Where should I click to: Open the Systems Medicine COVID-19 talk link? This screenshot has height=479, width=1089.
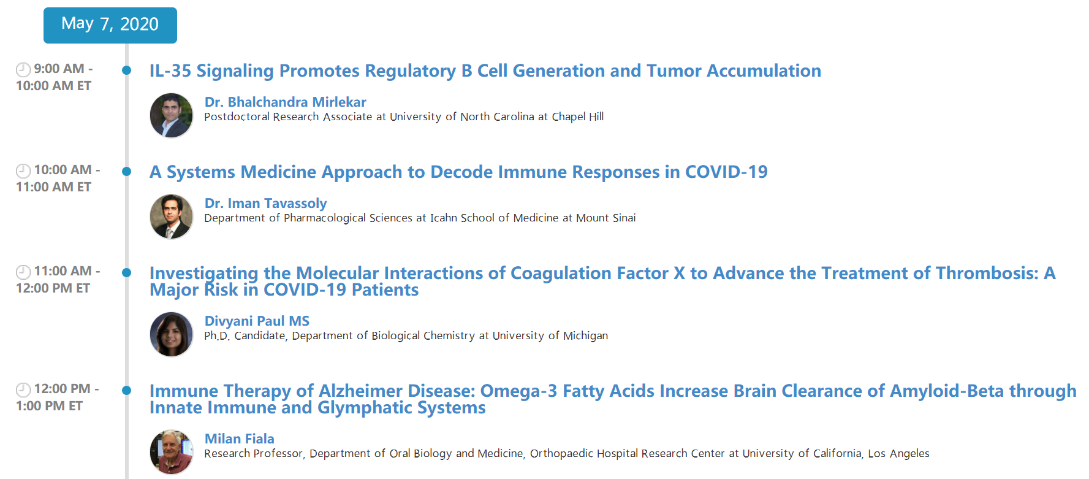pyautogui.click(x=458, y=172)
